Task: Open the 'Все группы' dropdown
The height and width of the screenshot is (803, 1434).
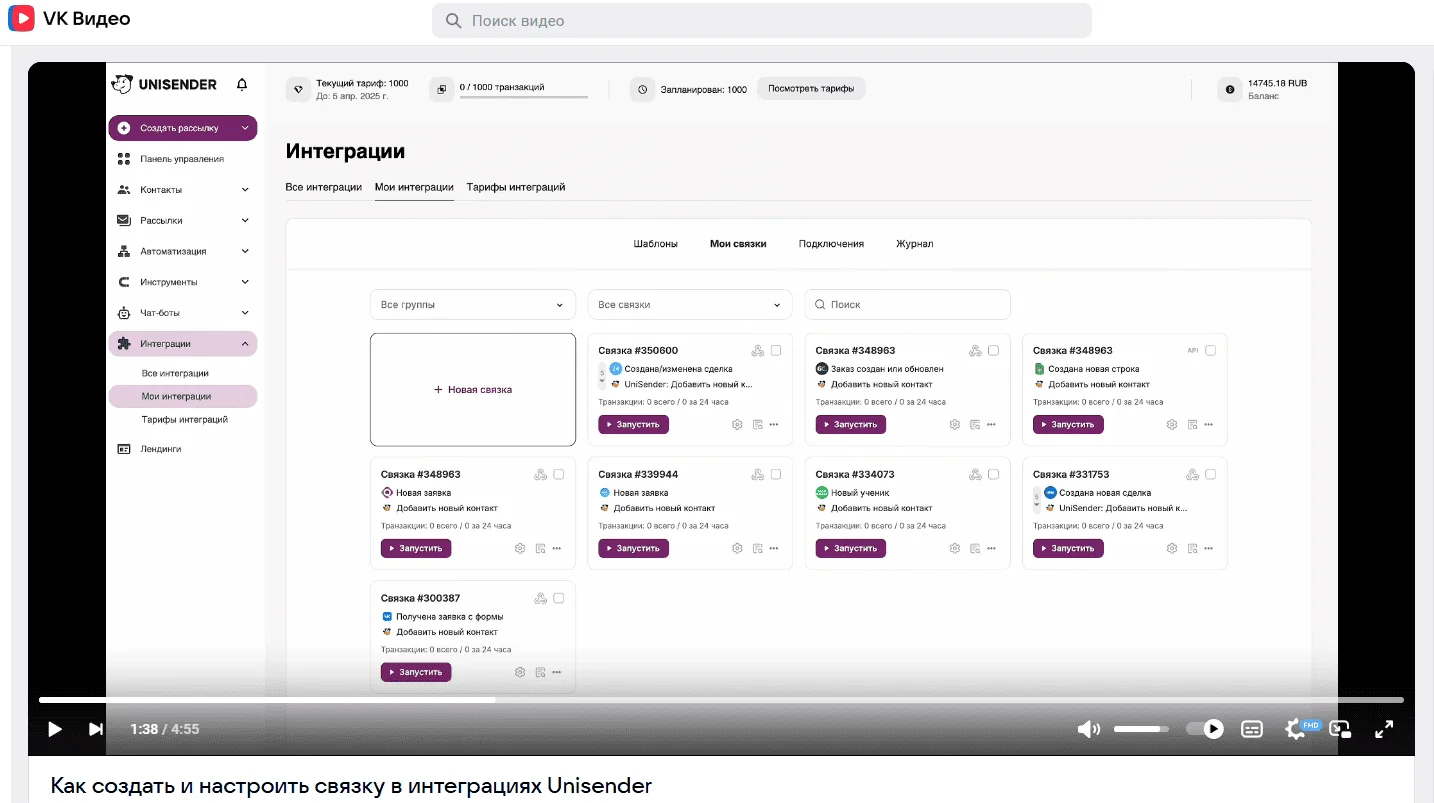Action: click(473, 305)
